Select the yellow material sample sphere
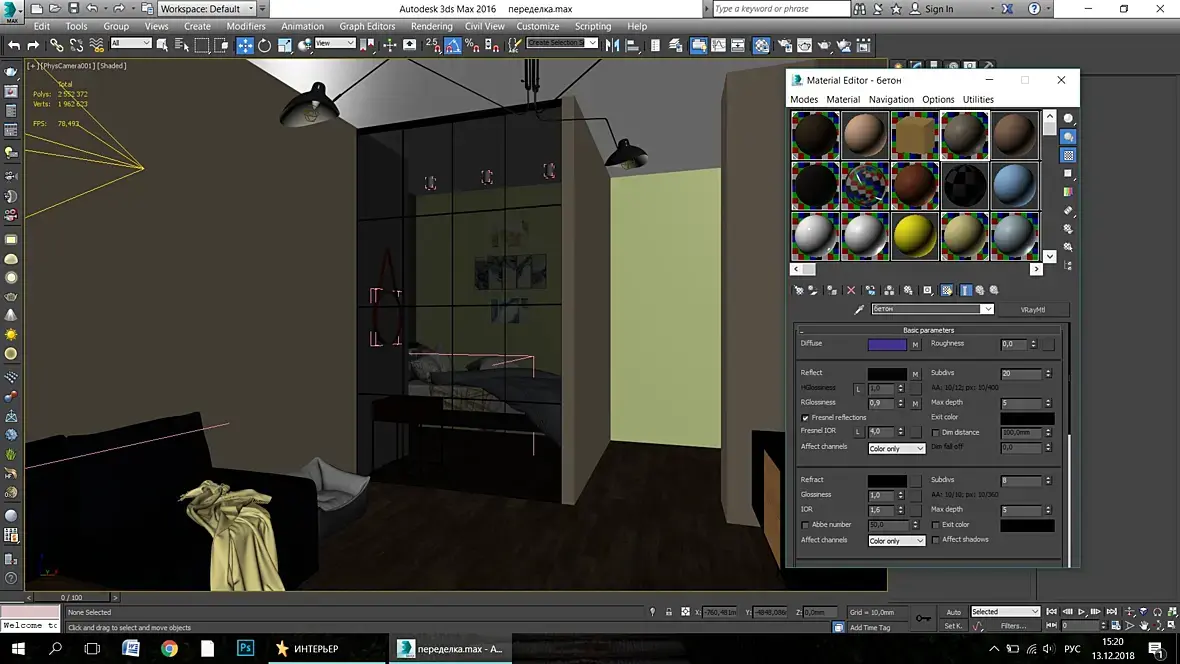Screen dimensions: 1180x664 point(915,236)
